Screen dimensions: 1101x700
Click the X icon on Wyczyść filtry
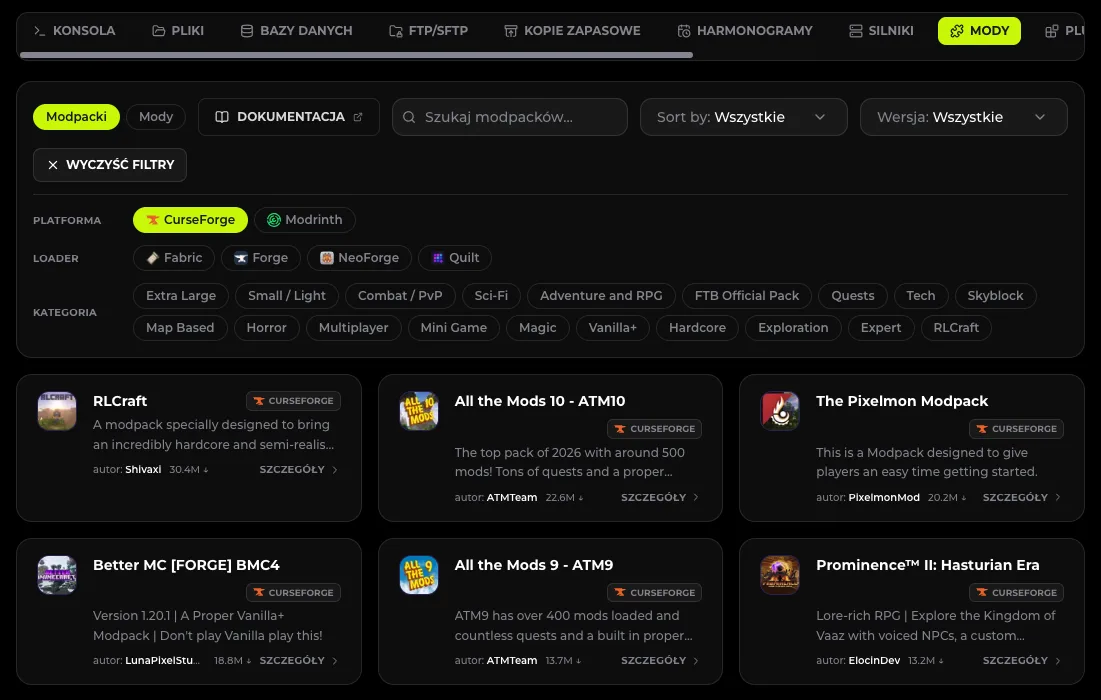[53, 165]
